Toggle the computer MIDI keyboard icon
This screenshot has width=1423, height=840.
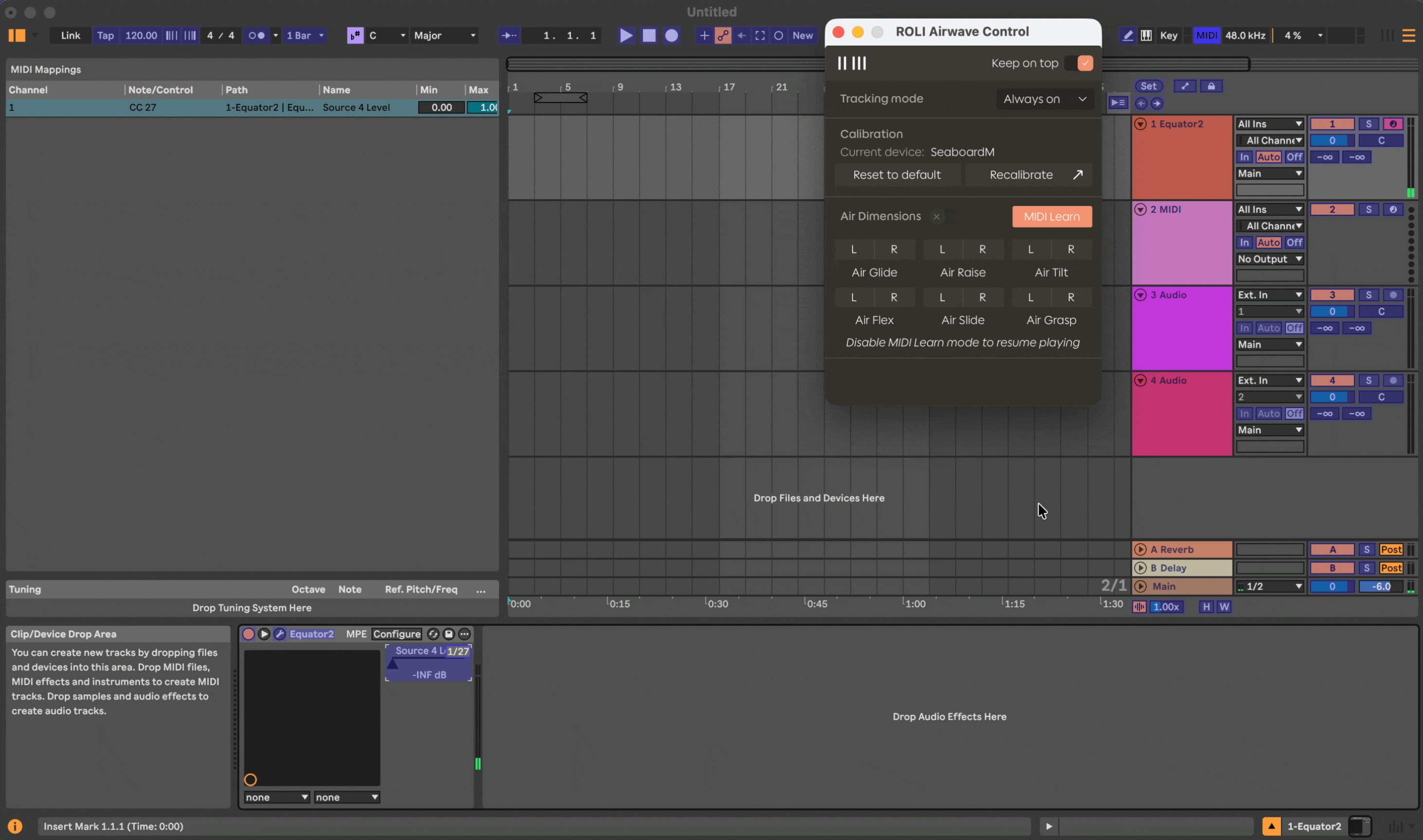point(1146,35)
